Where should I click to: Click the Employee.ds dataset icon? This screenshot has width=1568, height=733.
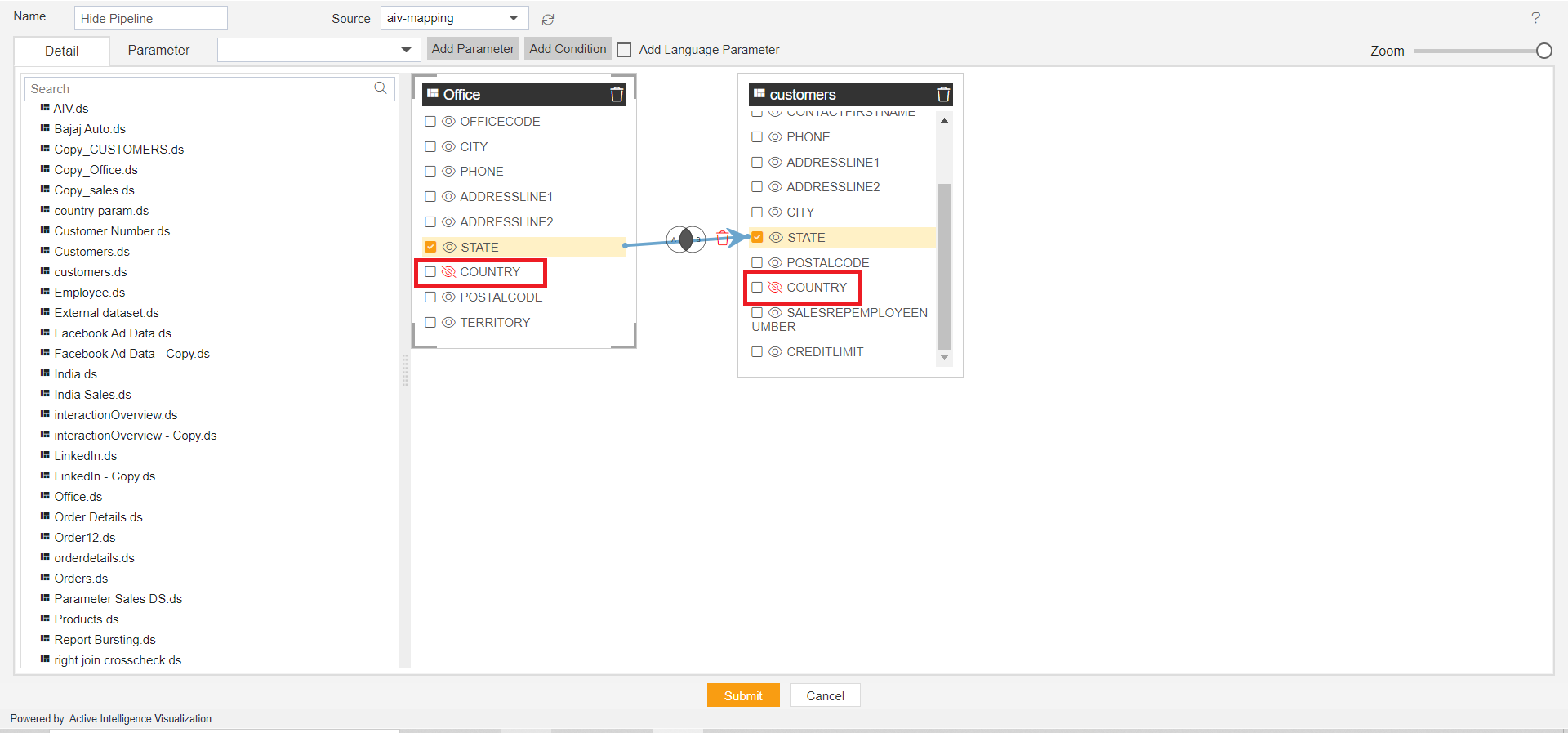45,291
